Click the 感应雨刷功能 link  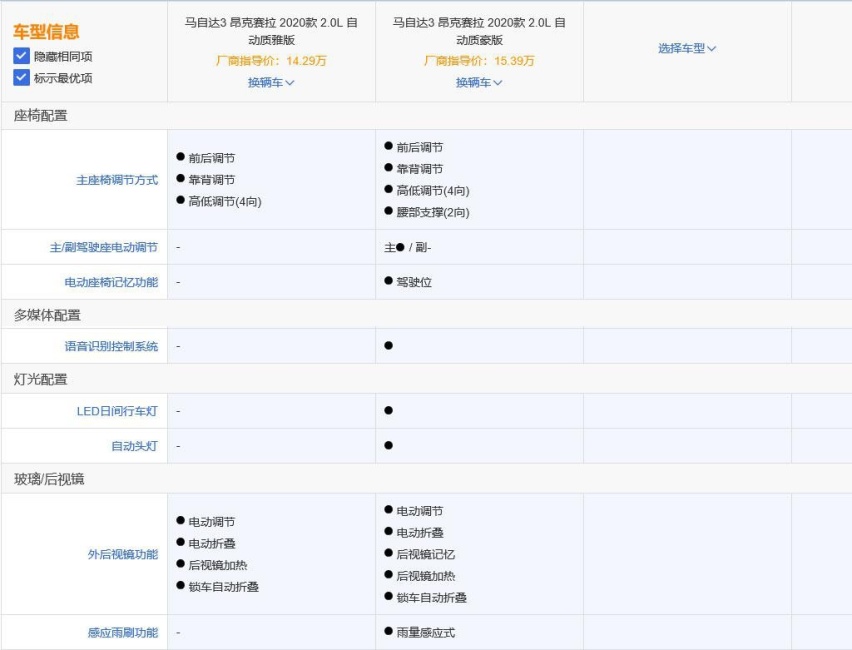coord(123,633)
